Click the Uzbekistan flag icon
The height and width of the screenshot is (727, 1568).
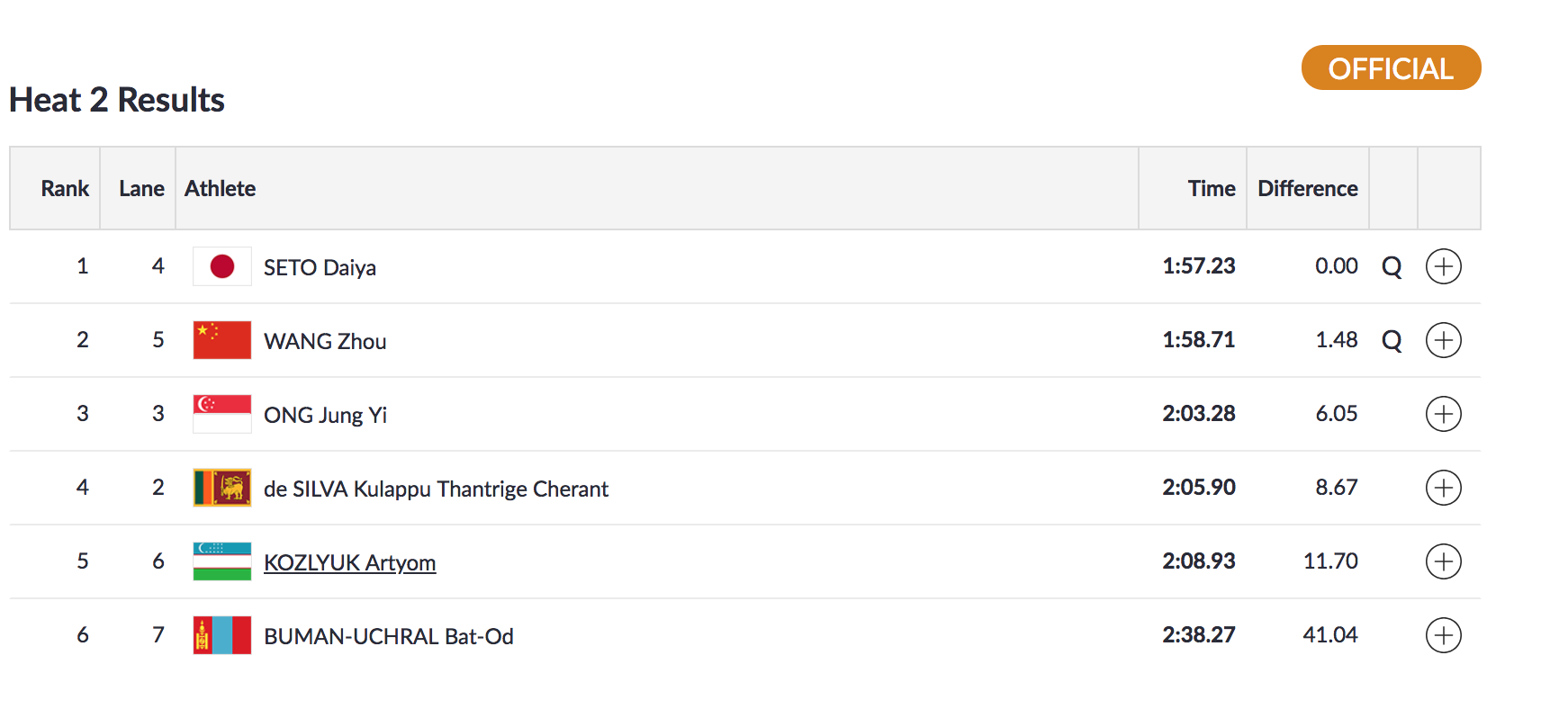[222, 561]
